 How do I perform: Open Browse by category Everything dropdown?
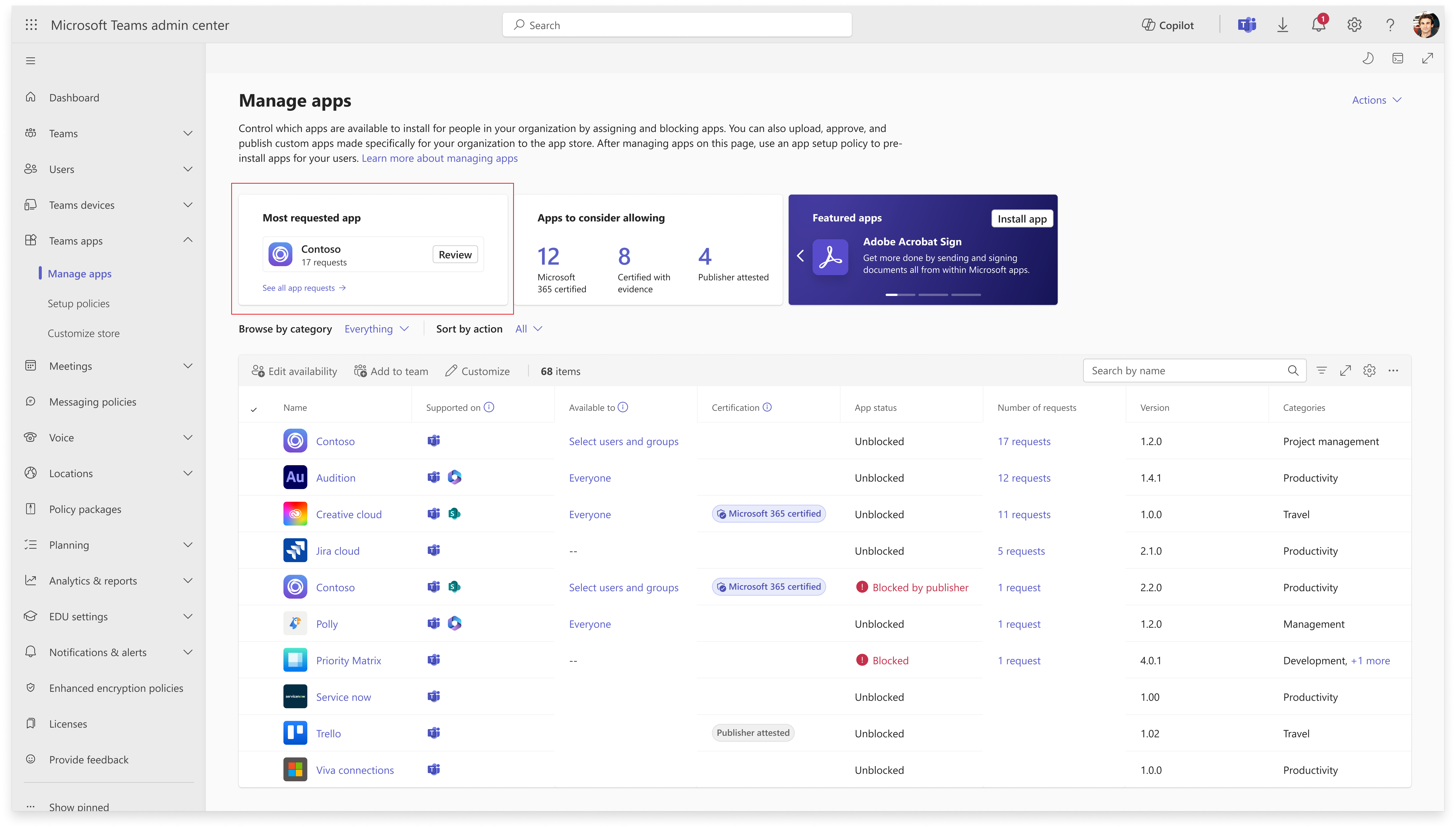tap(376, 329)
